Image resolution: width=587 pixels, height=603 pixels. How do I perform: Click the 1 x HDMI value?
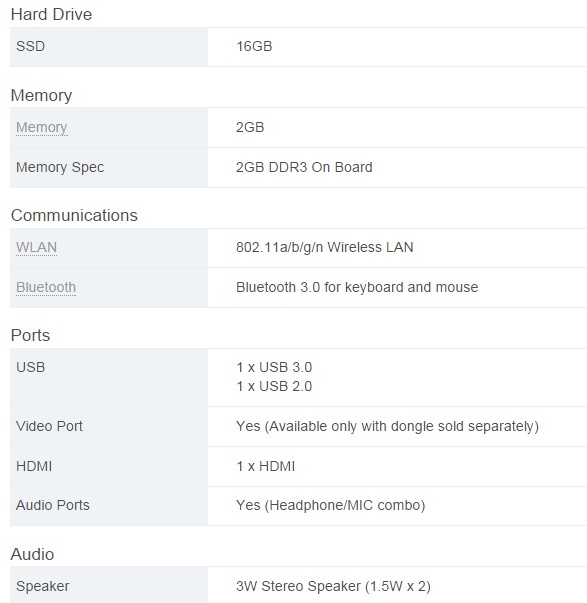265,466
